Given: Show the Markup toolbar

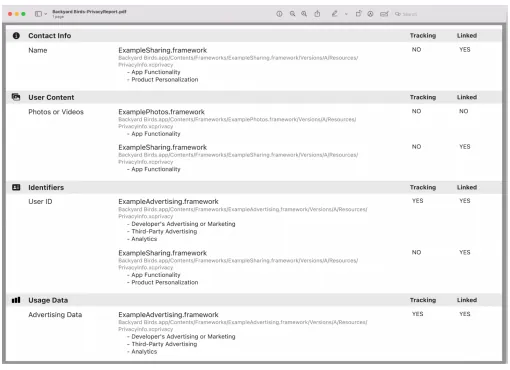Looking at the screenshot, I should click(x=370, y=14).
